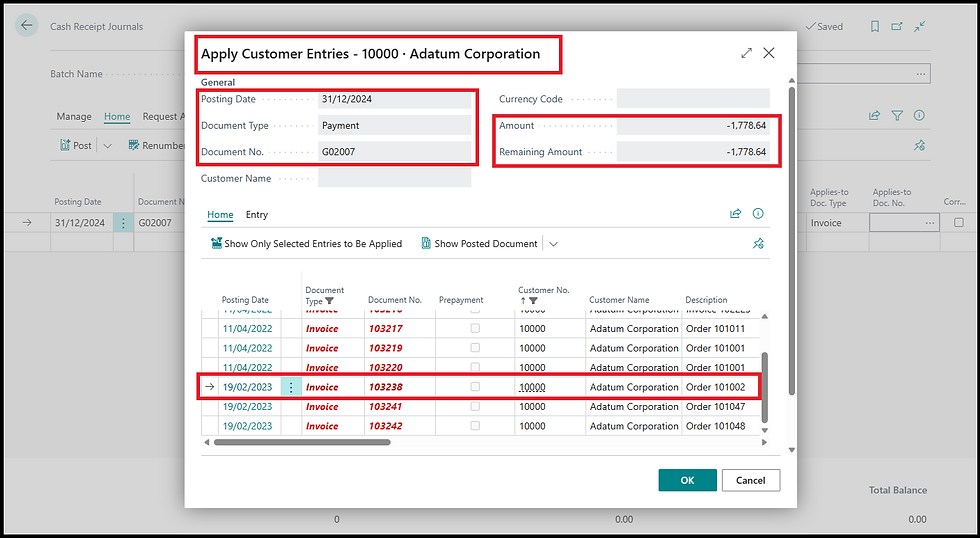The width and height of the screenshot is (980, 538).
Task: Toggle Prepayment checkbox for invoice 103220
Action: 475,367
